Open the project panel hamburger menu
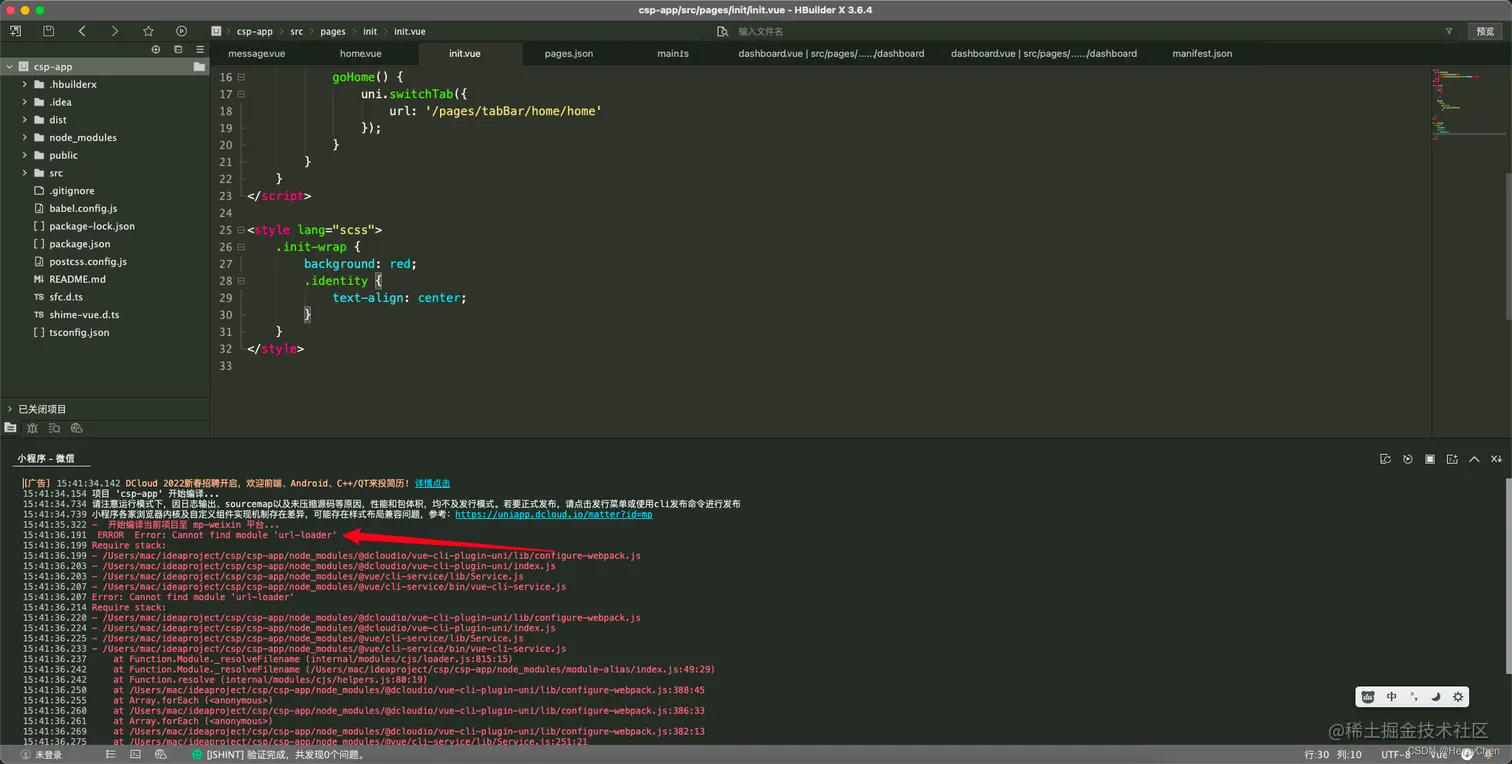The image size is (1512, 764). pyautogui.click(x=200, y=49)
